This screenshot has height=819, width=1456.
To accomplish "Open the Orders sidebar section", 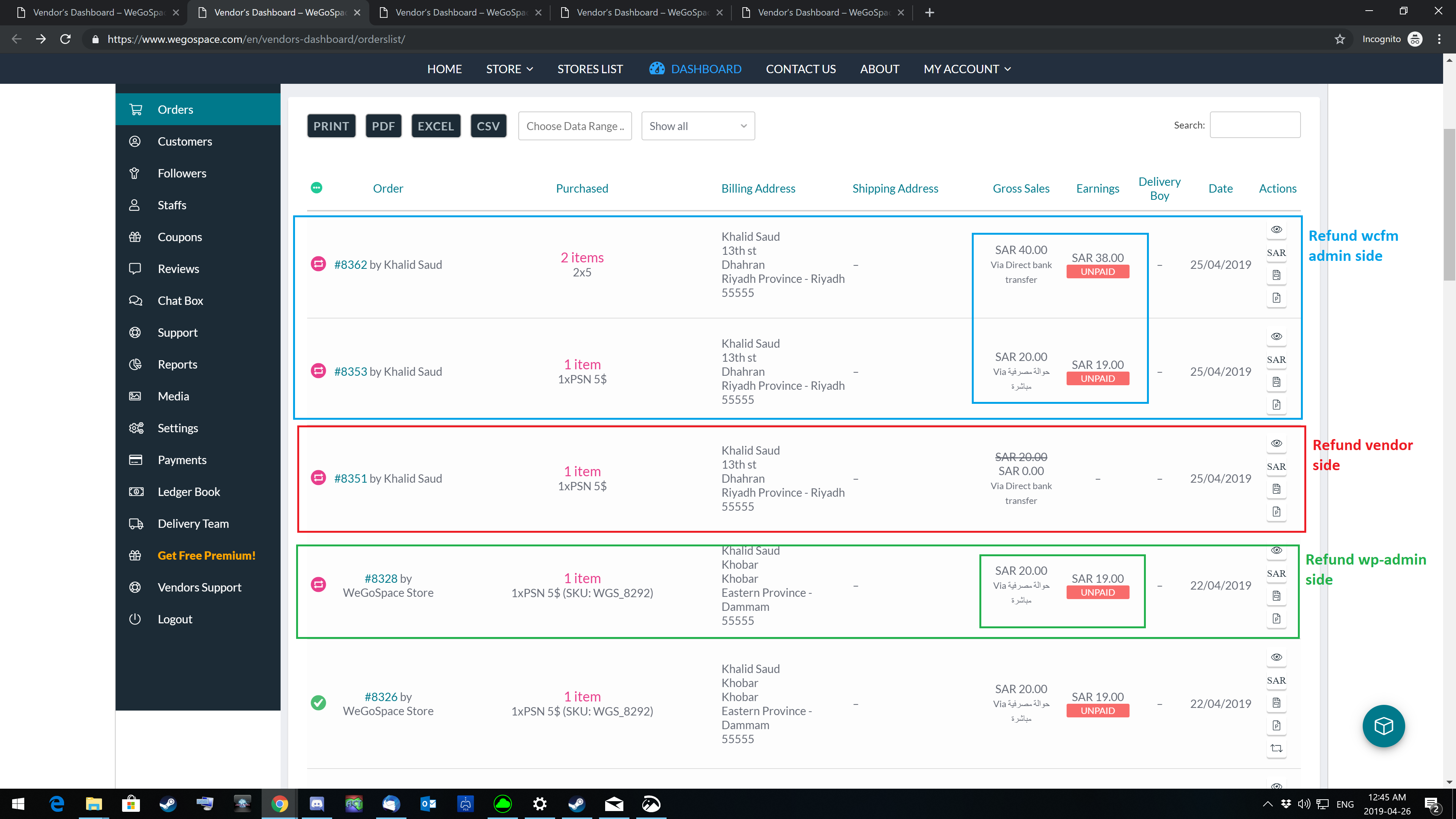I will coord(198,109).
